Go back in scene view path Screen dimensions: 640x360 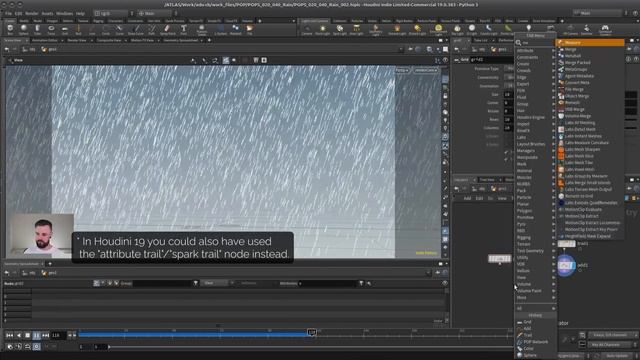(x=7, y=49)
